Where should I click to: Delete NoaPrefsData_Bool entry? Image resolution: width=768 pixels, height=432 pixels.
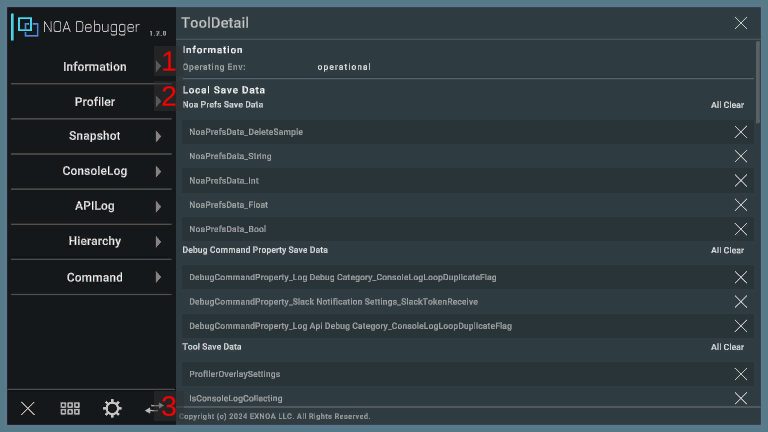(x=741, y=229)
